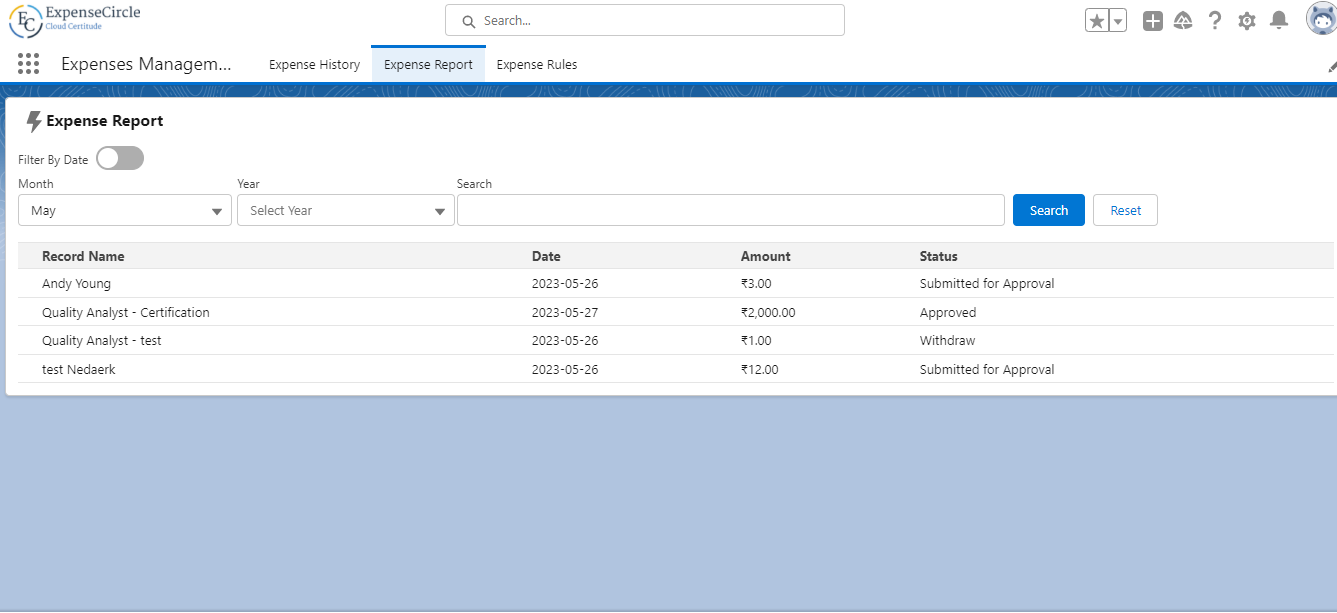Viewport: 1337px width, 613px height.
Task: Enable the Filter By Date toggle
Action: [x=120, y=159]
